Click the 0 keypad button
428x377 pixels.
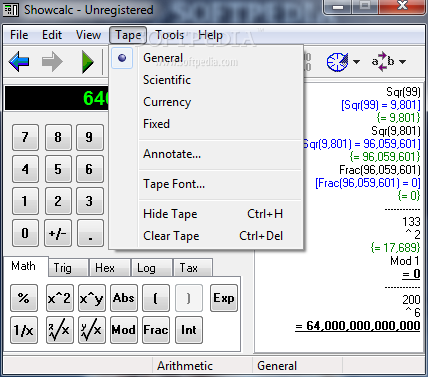[x=25, y=233]
